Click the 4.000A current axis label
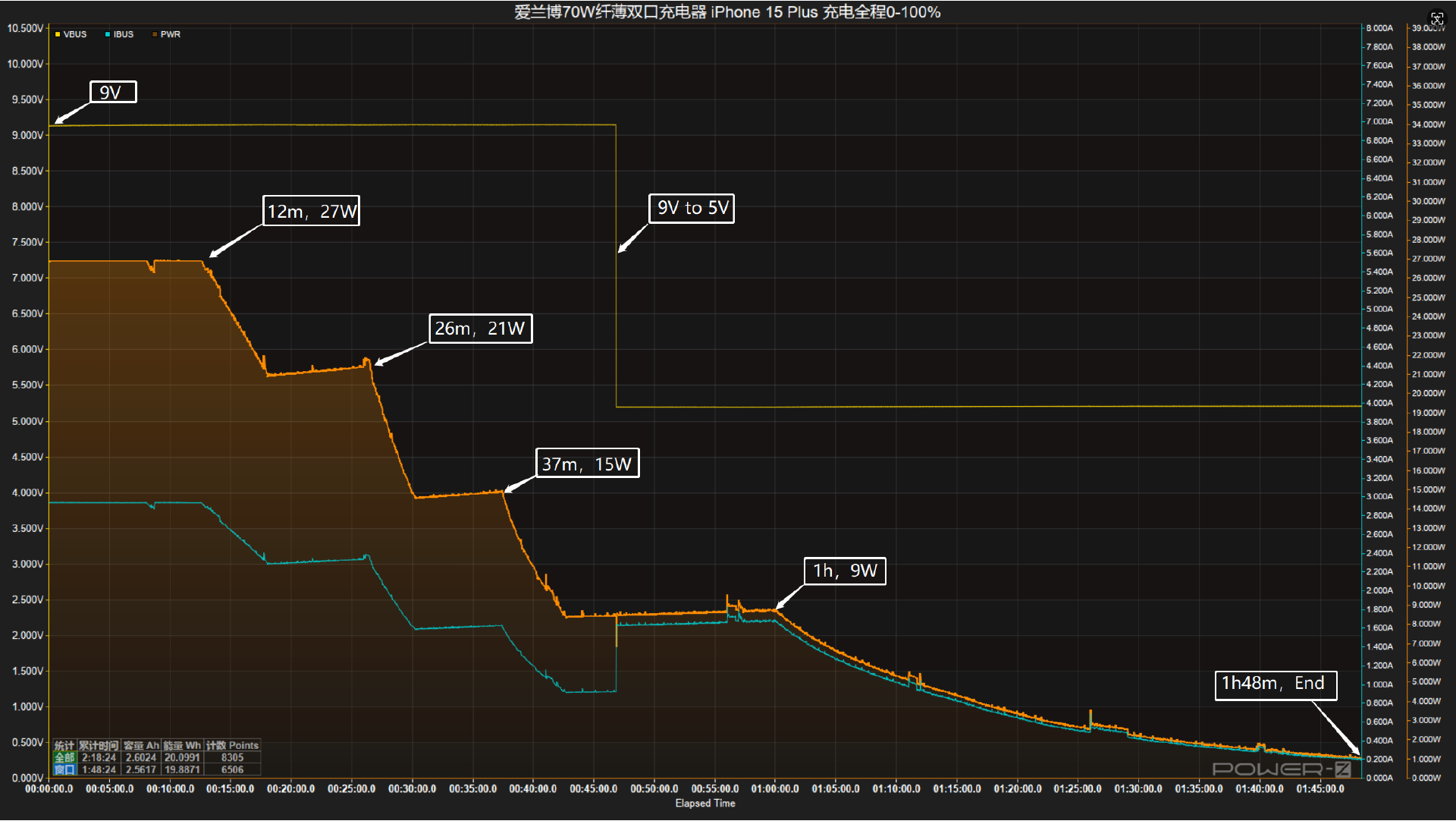The width and height of the screenshot is (1456, 821). [x=1379, y=403]
